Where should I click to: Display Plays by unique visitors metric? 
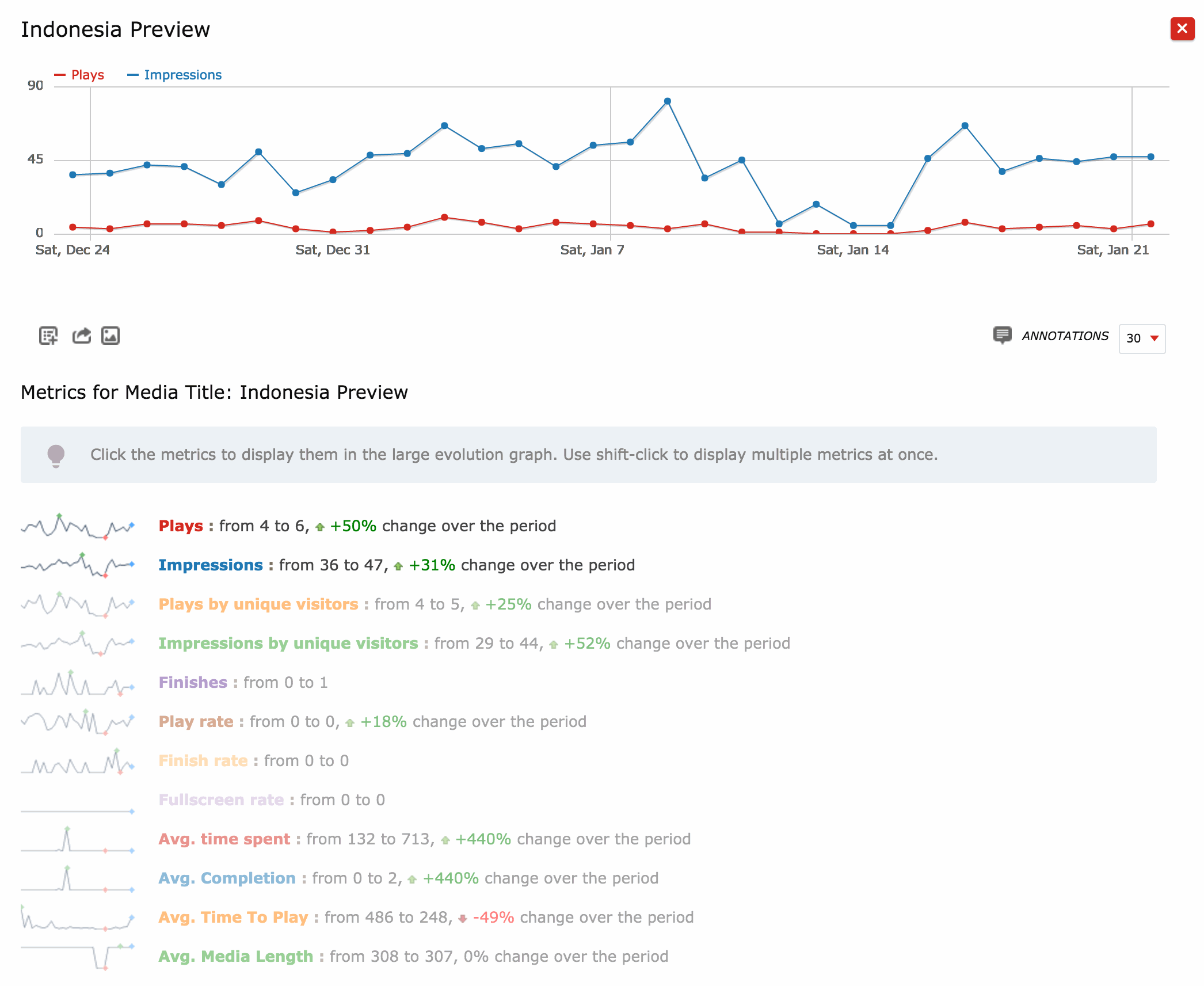[x=258, y=604]
